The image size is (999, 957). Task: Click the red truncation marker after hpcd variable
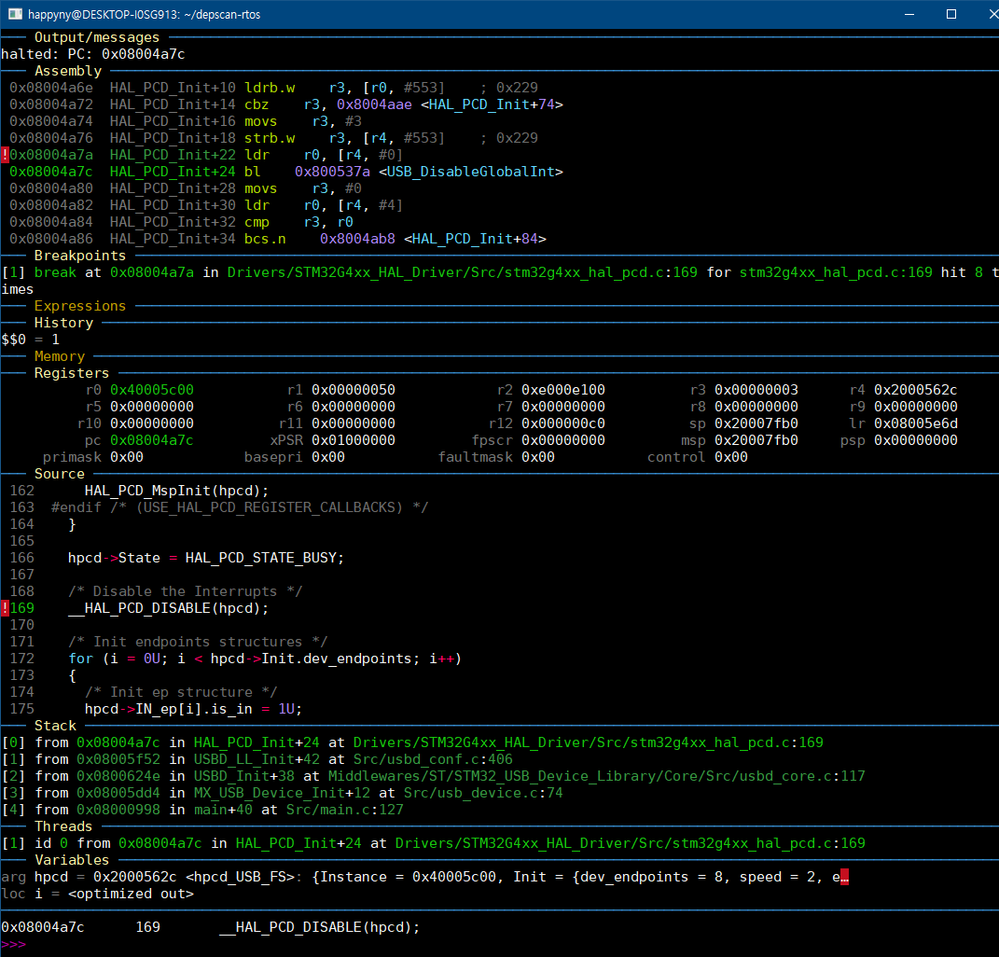pyautogui.click(x=844, y=877)
